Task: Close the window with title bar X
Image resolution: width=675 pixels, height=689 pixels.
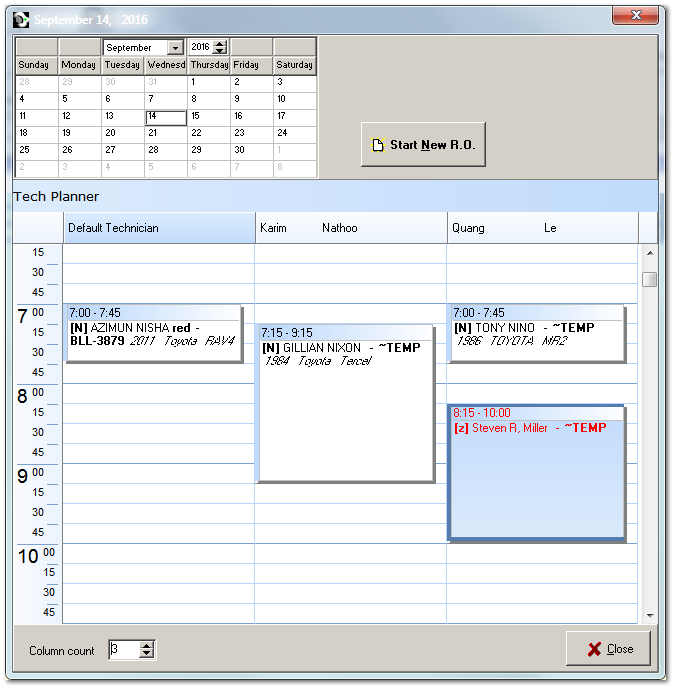Action: click(x=635, y=15)
